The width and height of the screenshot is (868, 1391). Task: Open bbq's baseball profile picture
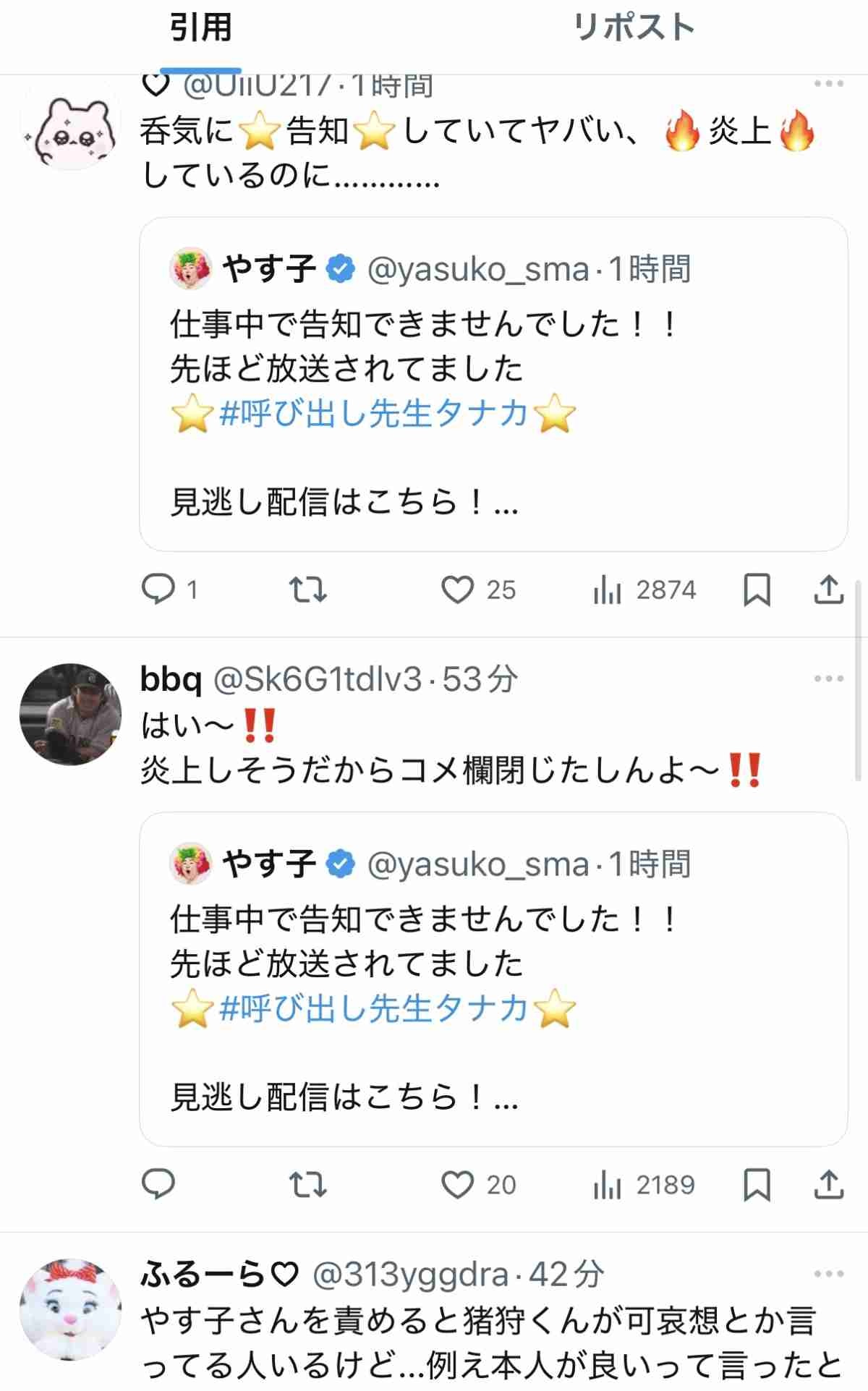(x=70, y=714)
